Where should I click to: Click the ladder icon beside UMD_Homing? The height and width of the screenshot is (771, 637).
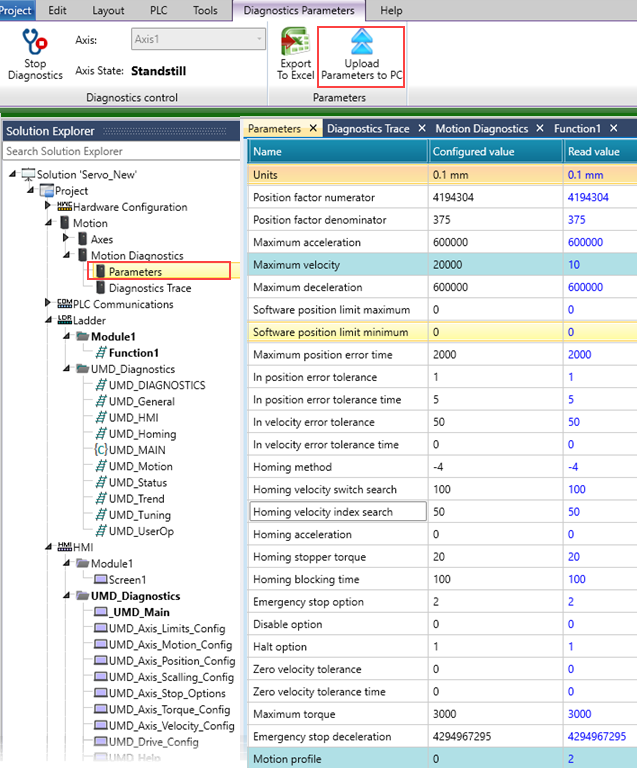(101, 434)
